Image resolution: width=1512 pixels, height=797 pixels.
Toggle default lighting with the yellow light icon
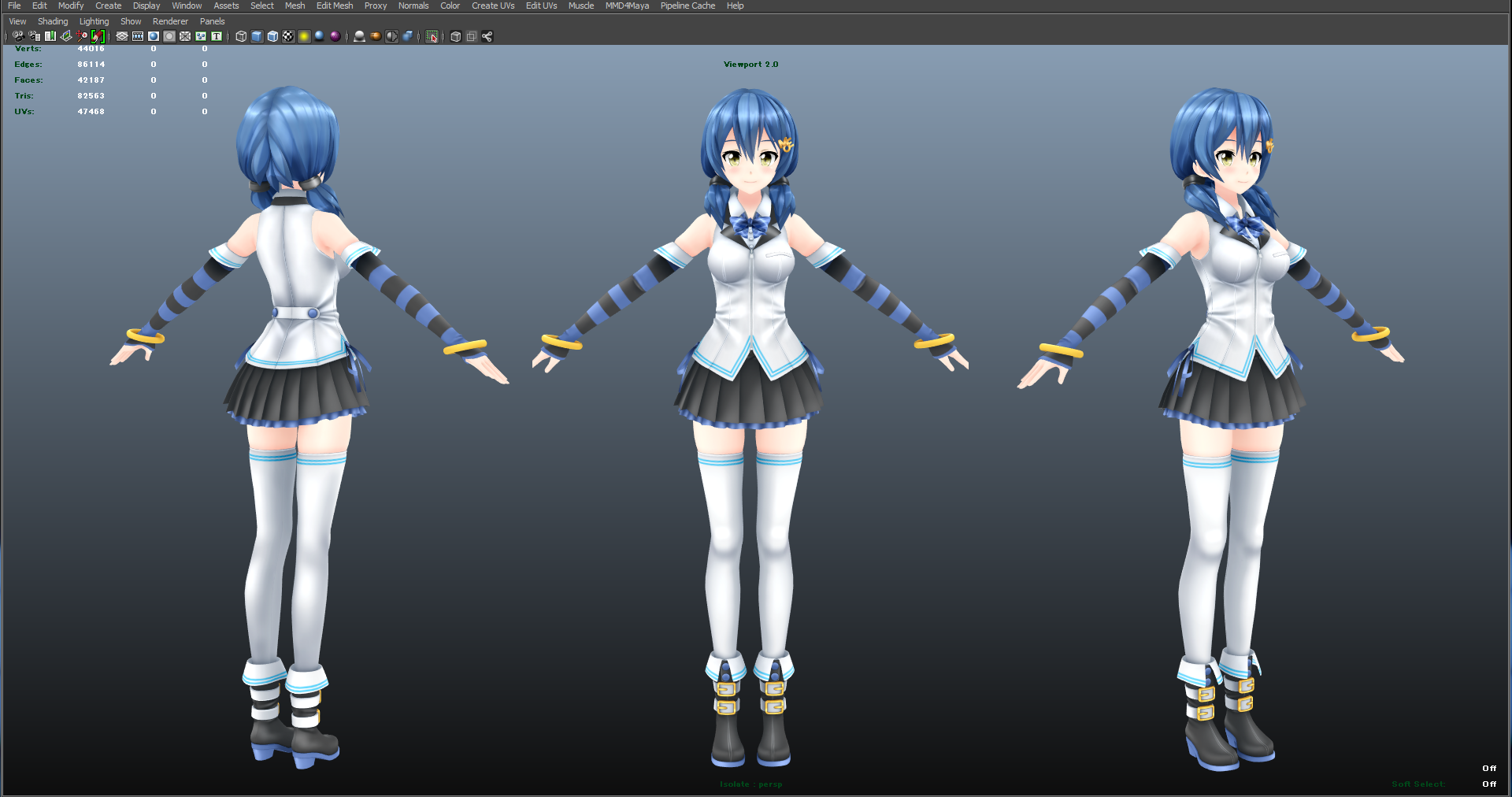pyautogui.click(x=304, y=36)
